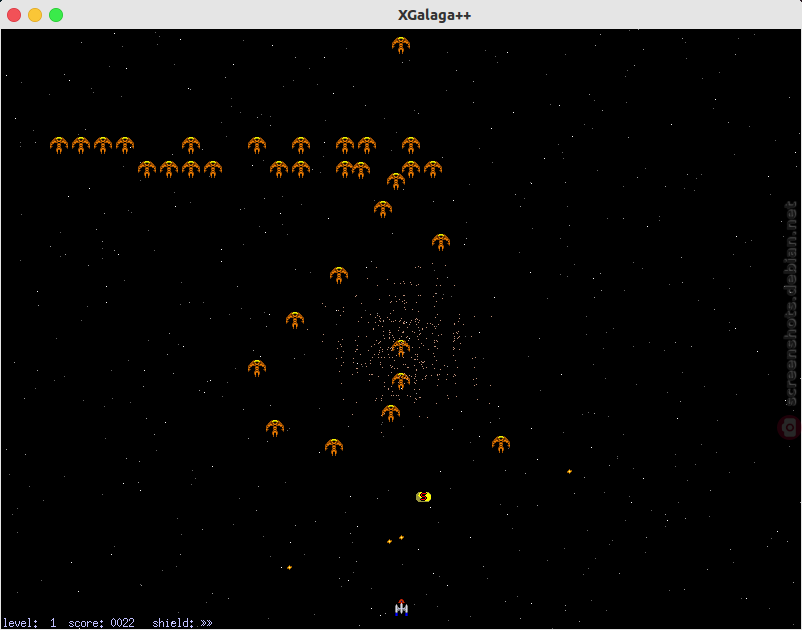Click the XGalaga++ window title
The height and width of the screenshot is (630, 802).
pyautogui.click(x=434, y=15)
